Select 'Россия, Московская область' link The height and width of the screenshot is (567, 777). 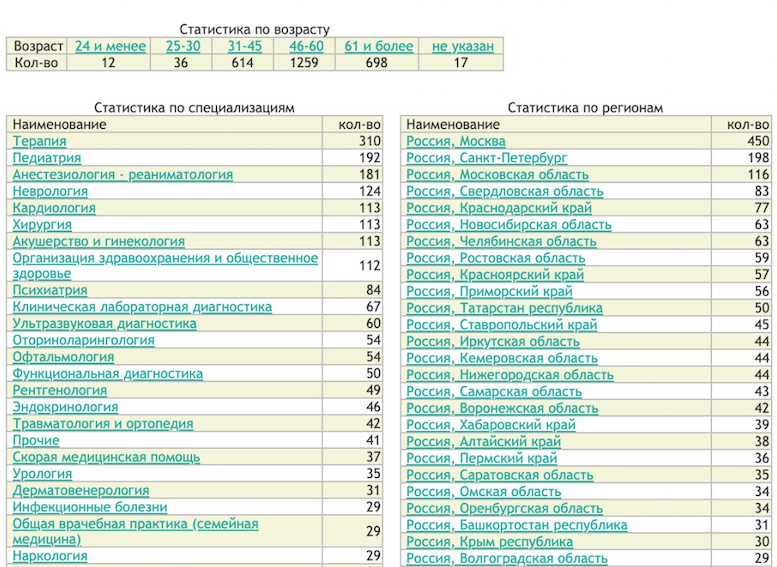click(498, 174)
